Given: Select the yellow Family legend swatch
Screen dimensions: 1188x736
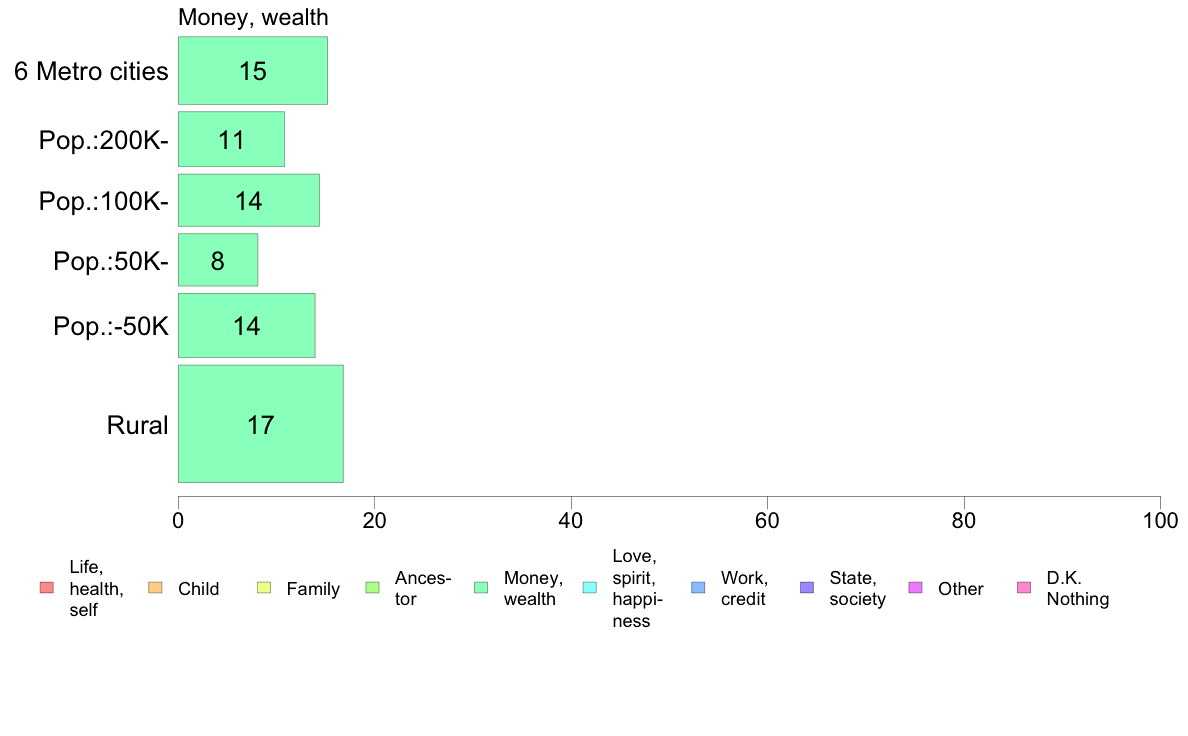Looking at the screenshot, I should coord(264,587).
